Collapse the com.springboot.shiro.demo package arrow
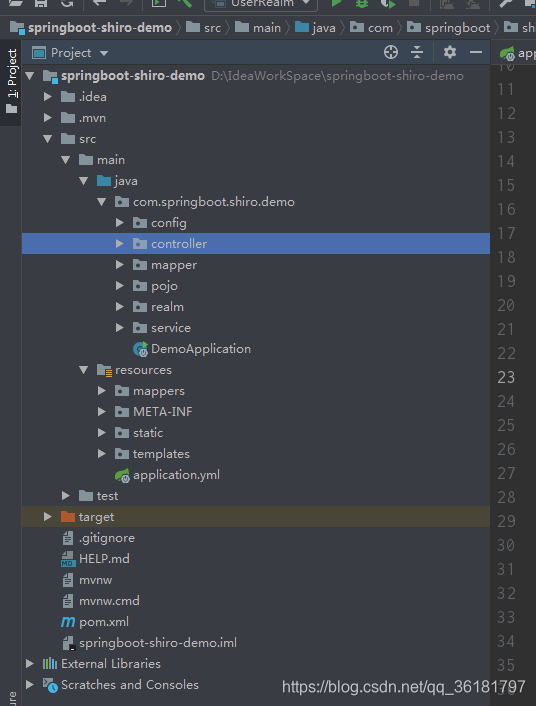This screenshot has width=536, height=706. 102,202
